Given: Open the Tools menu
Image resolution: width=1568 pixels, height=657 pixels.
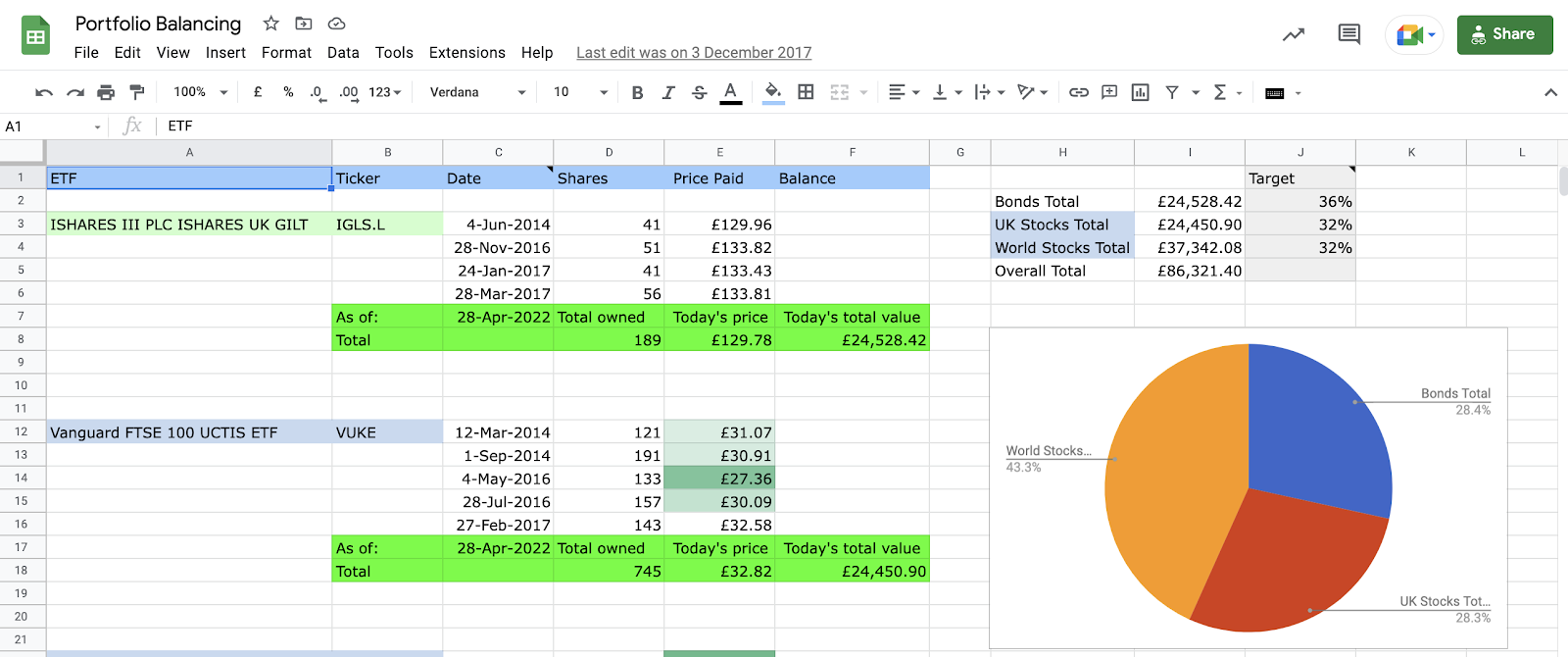Looking at the screenshot, I should click(x=394, y=53).
